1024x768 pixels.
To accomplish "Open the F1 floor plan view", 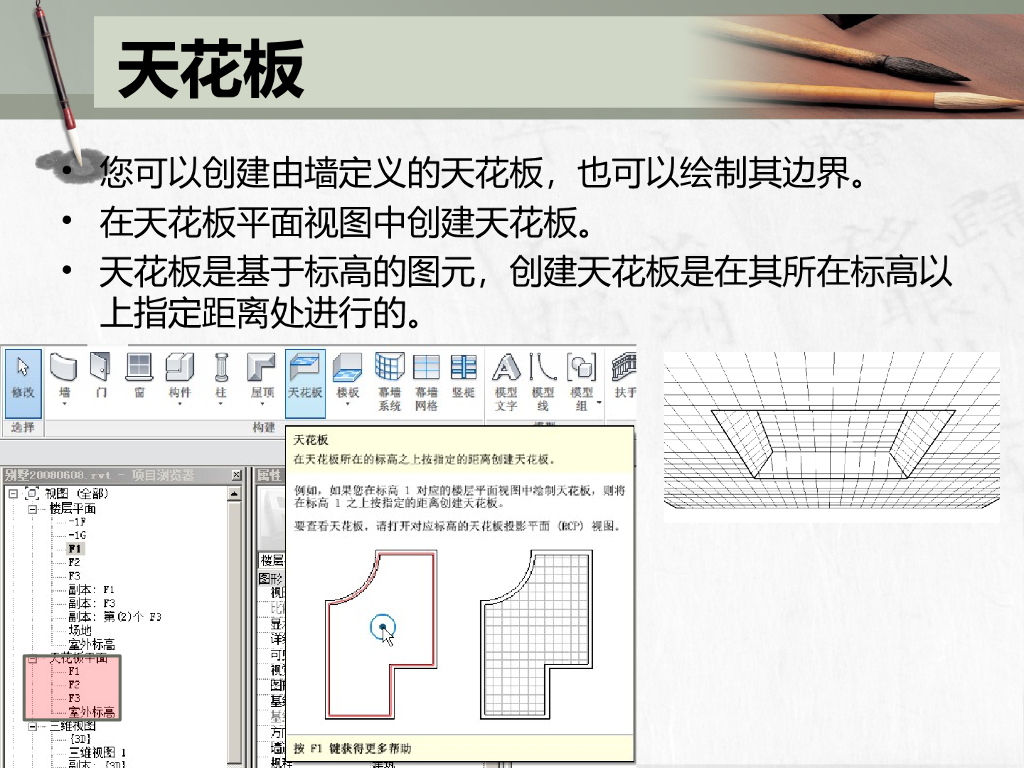I will tap(75, 549).
